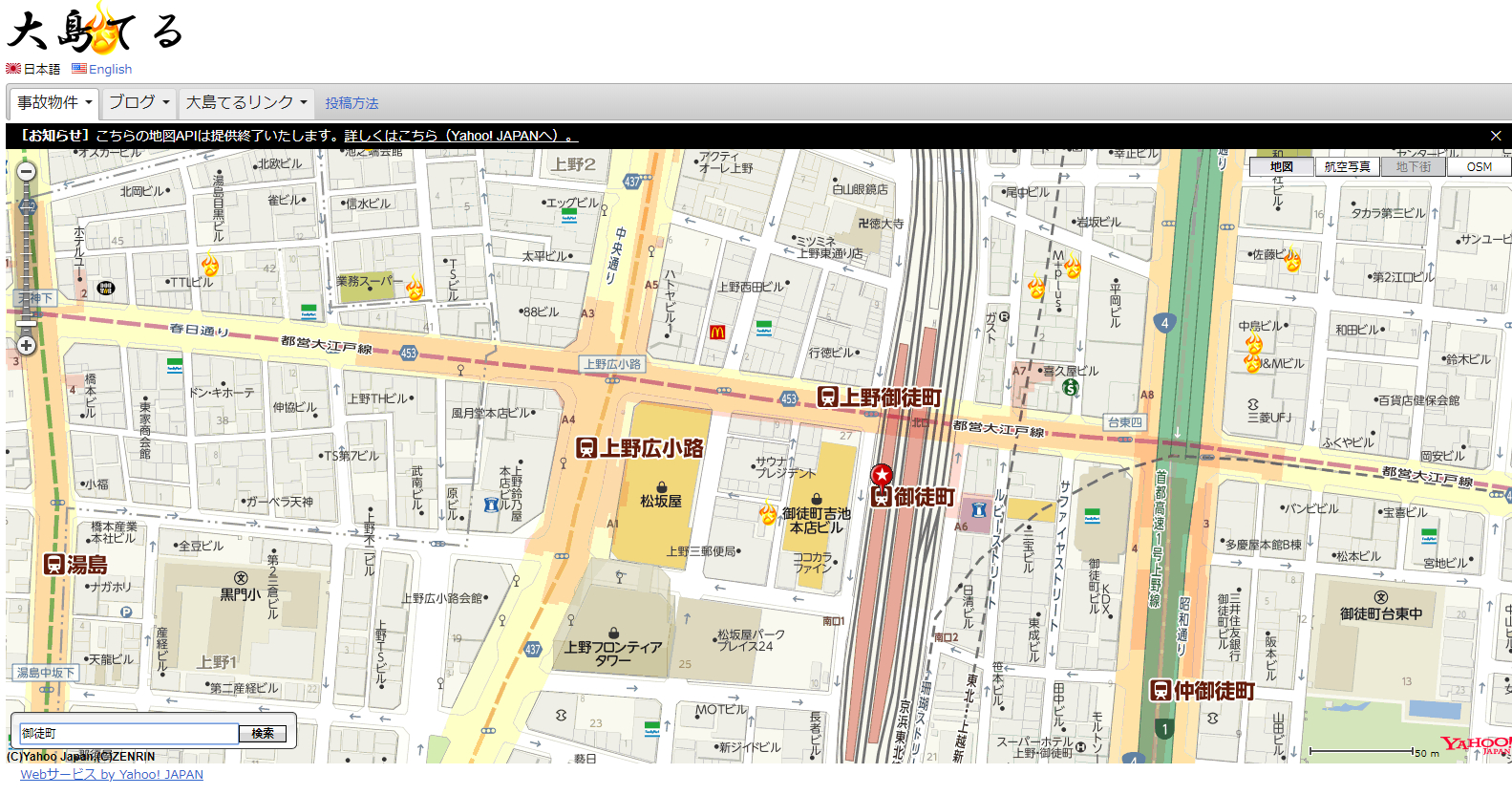Click the search field containing 御徒町
The image size is (1512, 795).
click(x=129, y=733)
